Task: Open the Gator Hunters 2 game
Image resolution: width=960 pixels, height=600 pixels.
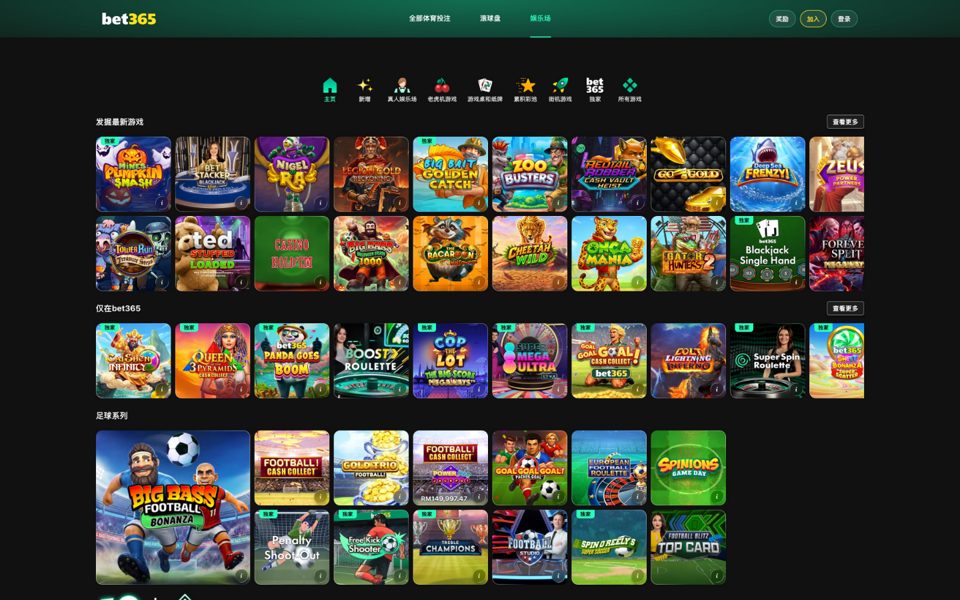Action: 688,253
